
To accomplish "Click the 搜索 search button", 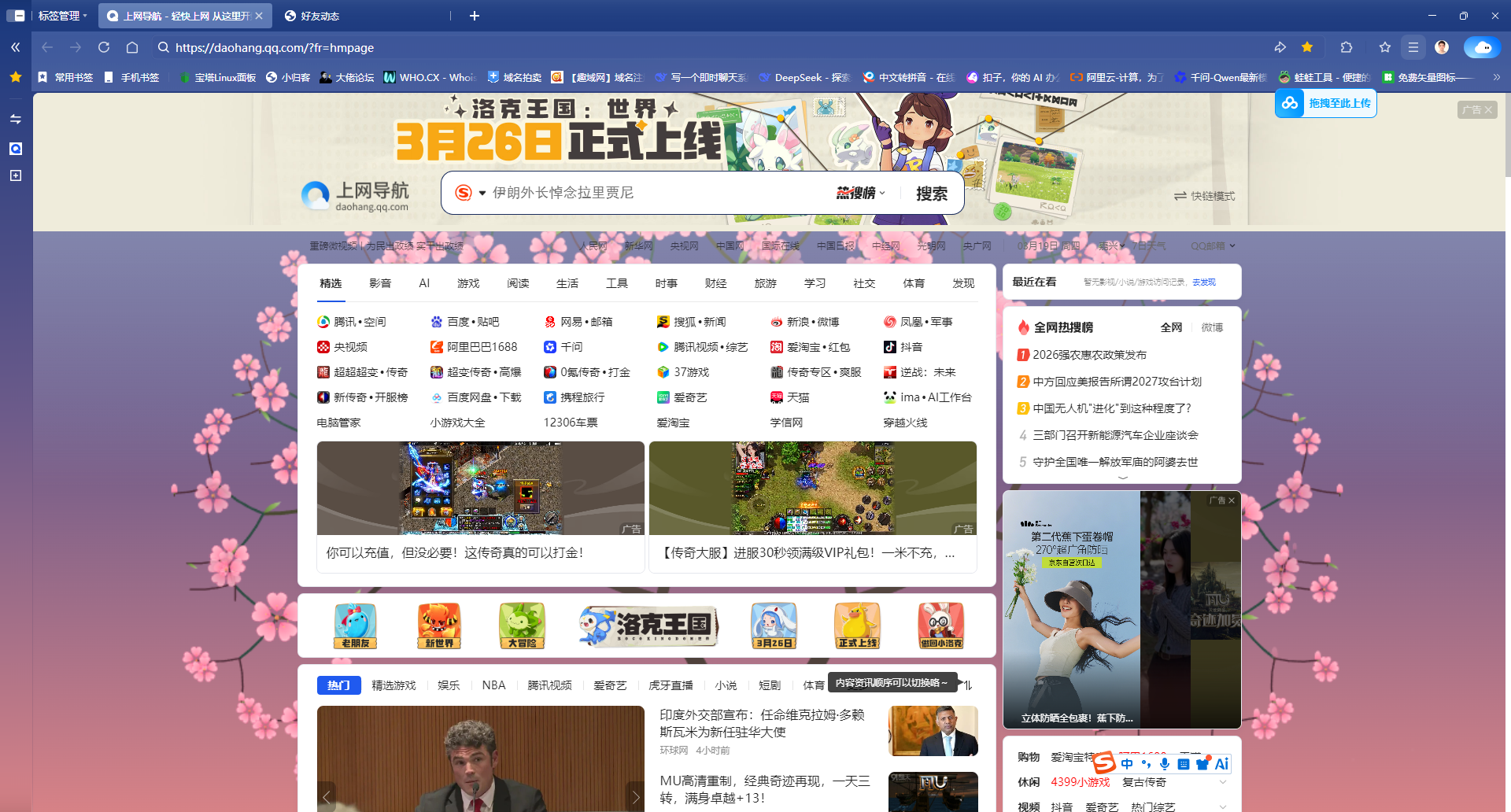I will [932, 193].
